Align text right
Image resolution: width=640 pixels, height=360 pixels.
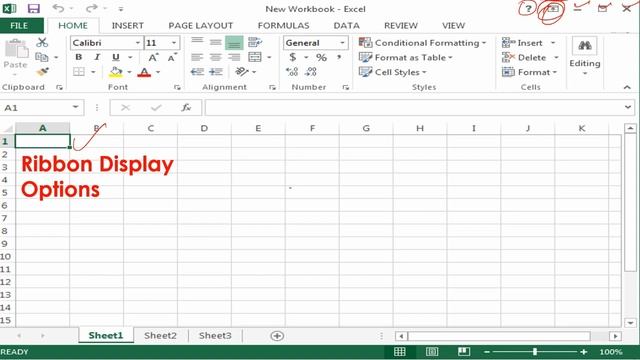tap(234, 57)
